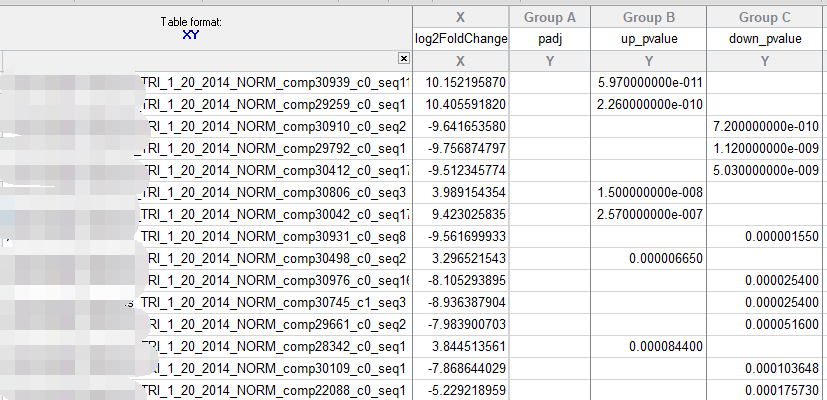The width and height of the screenshot is (827, 400).
Task: Select the empty padj cell in first row
Action: (x=549, y=82)
